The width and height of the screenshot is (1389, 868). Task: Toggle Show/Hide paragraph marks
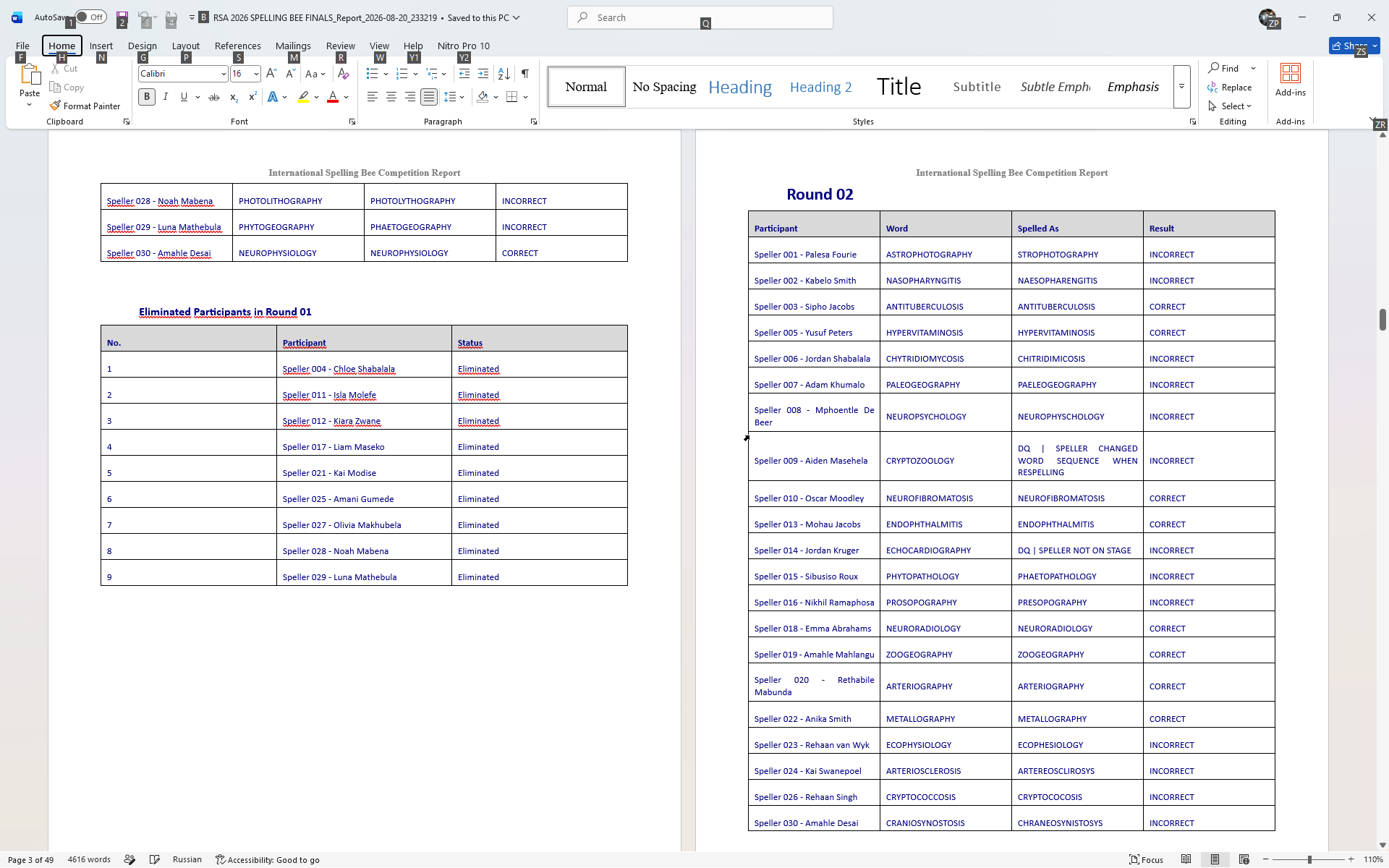pyautogui.click(x=525, y=74)
